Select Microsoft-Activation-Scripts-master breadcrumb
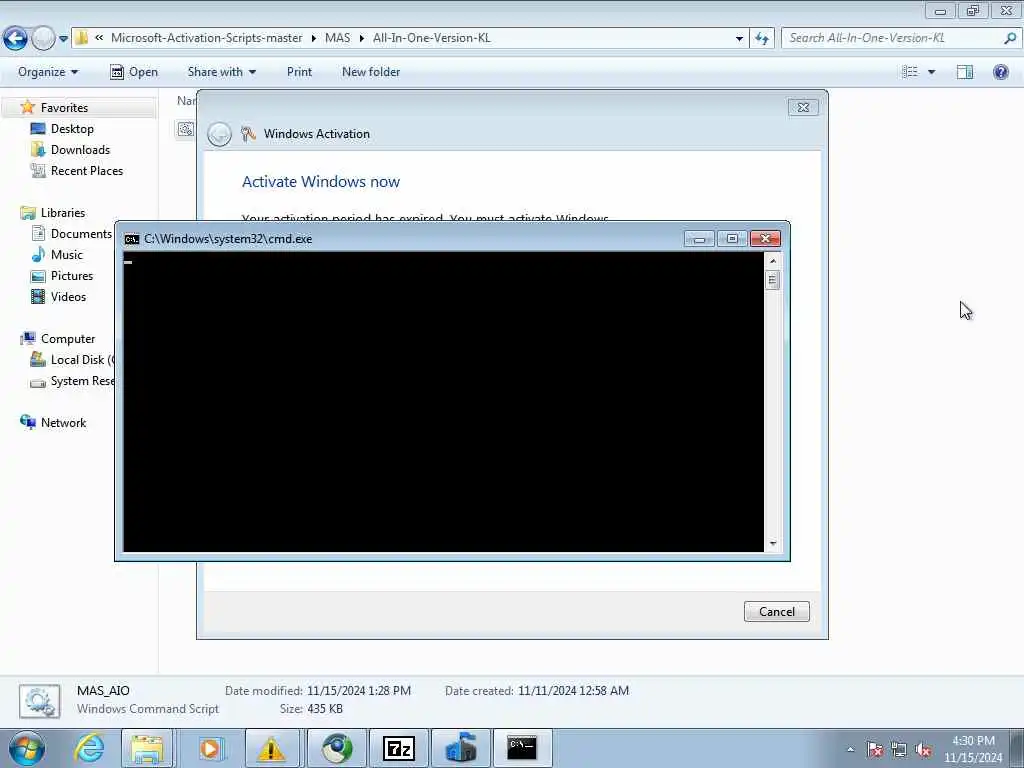Image resolution: width=1024 pixels, height=768 pixels. tap(206, 38)
